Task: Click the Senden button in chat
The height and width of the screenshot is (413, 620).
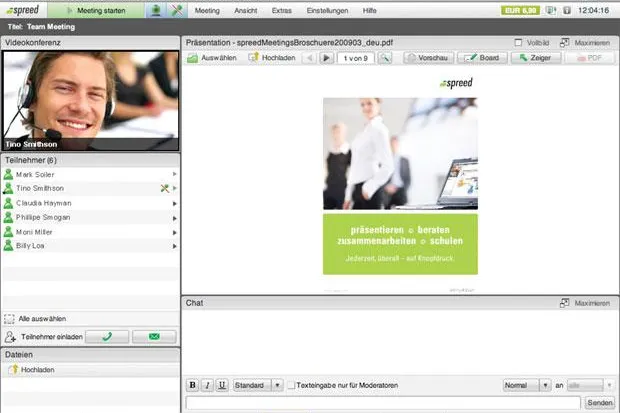Action: [599, 403]
